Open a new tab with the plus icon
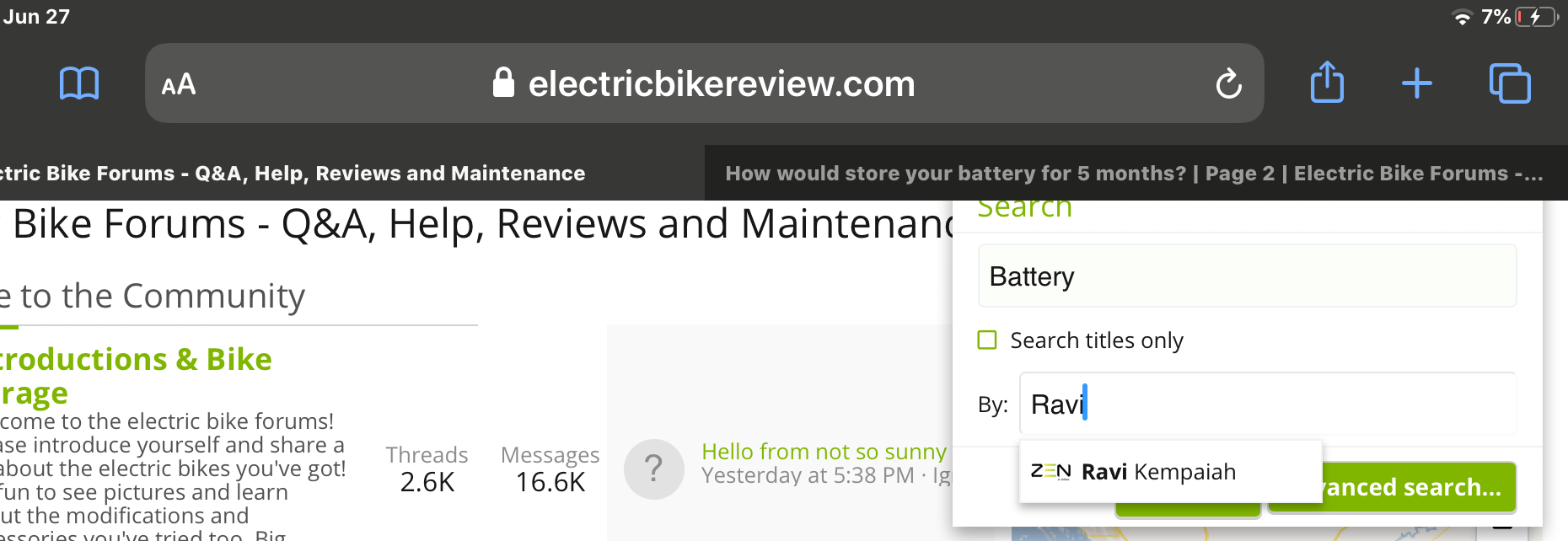The height and width of the screenshot is (541, 1568). click(x=1416, y=83)
